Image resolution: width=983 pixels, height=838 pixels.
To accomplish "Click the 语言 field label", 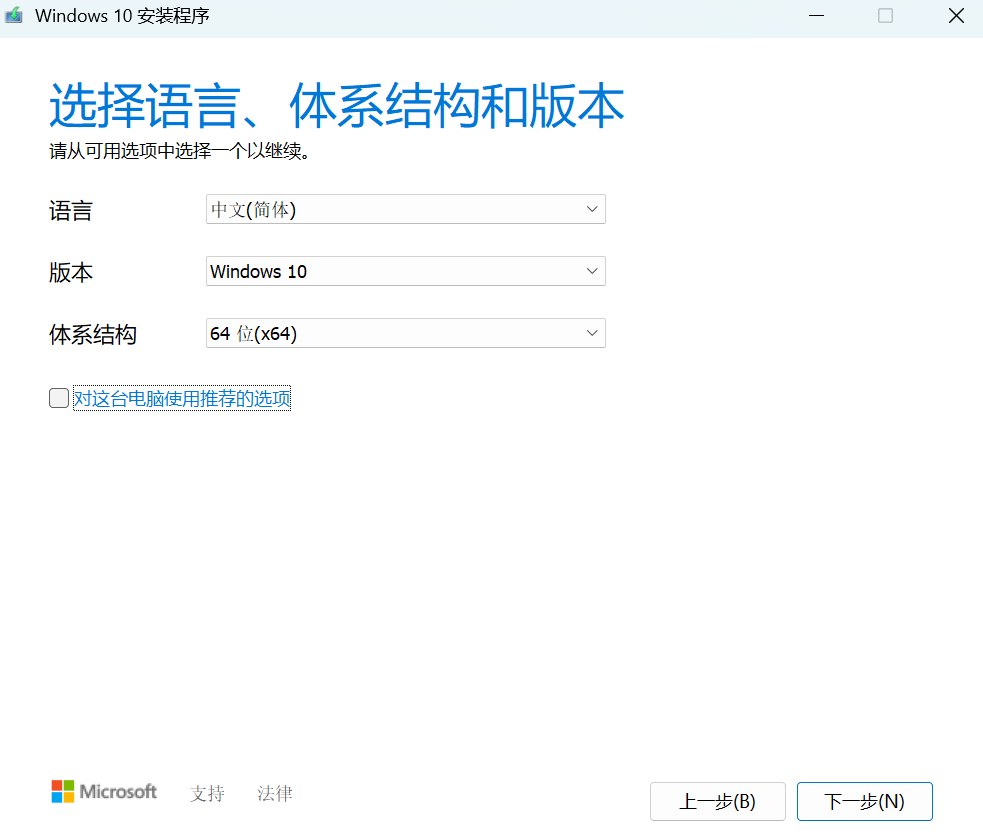I will click(x=71, y=211).
